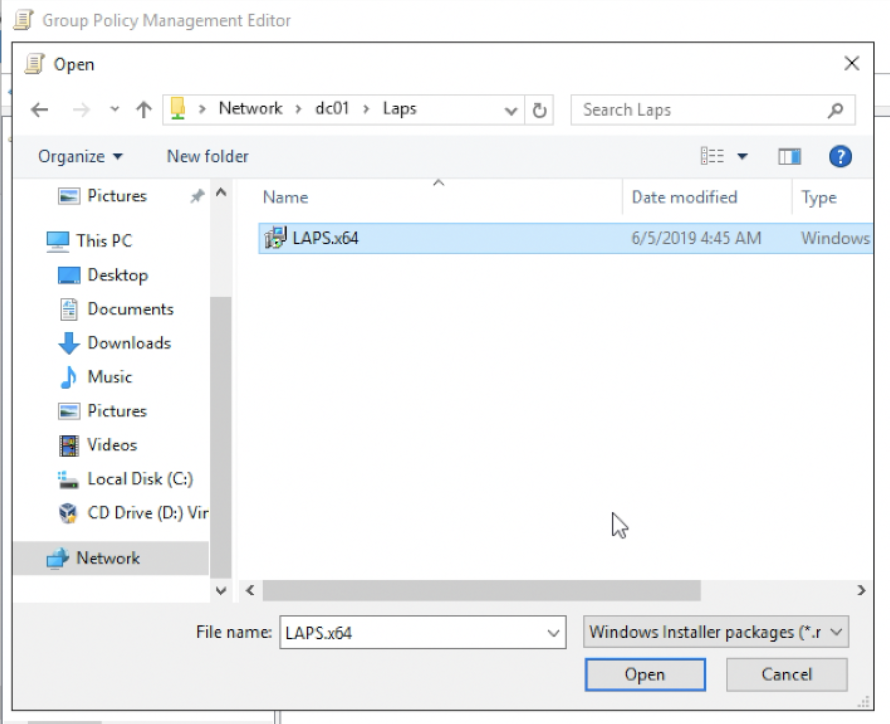The image size is (890, 724).
Task: Click the disabled forward arrow
Action: pyautogui.click(x=81, y=110)
